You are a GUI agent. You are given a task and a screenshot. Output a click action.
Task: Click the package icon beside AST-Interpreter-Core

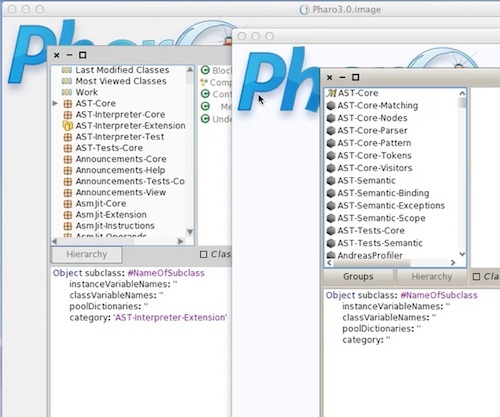(x=68, y=115)
